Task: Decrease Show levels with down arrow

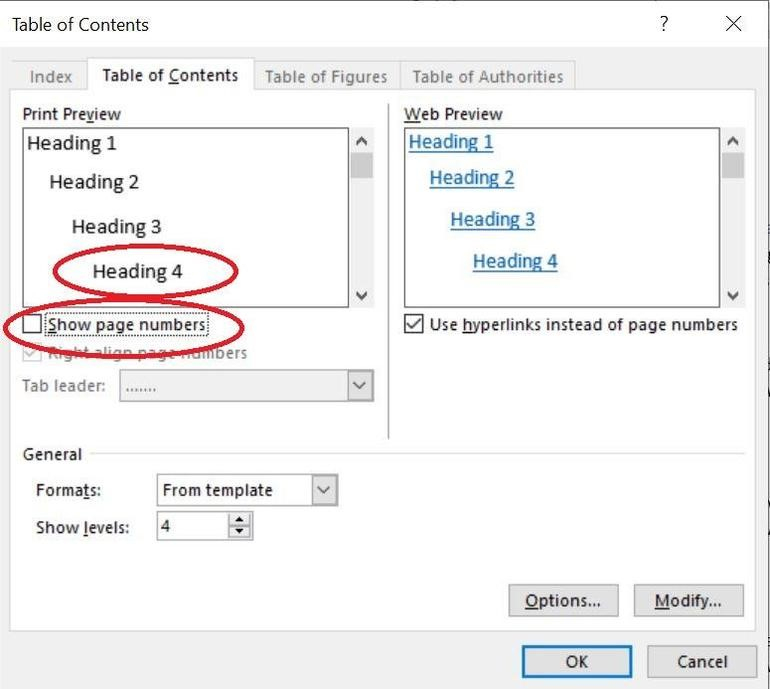Action: pyautogui.click(x=239, y=532)
